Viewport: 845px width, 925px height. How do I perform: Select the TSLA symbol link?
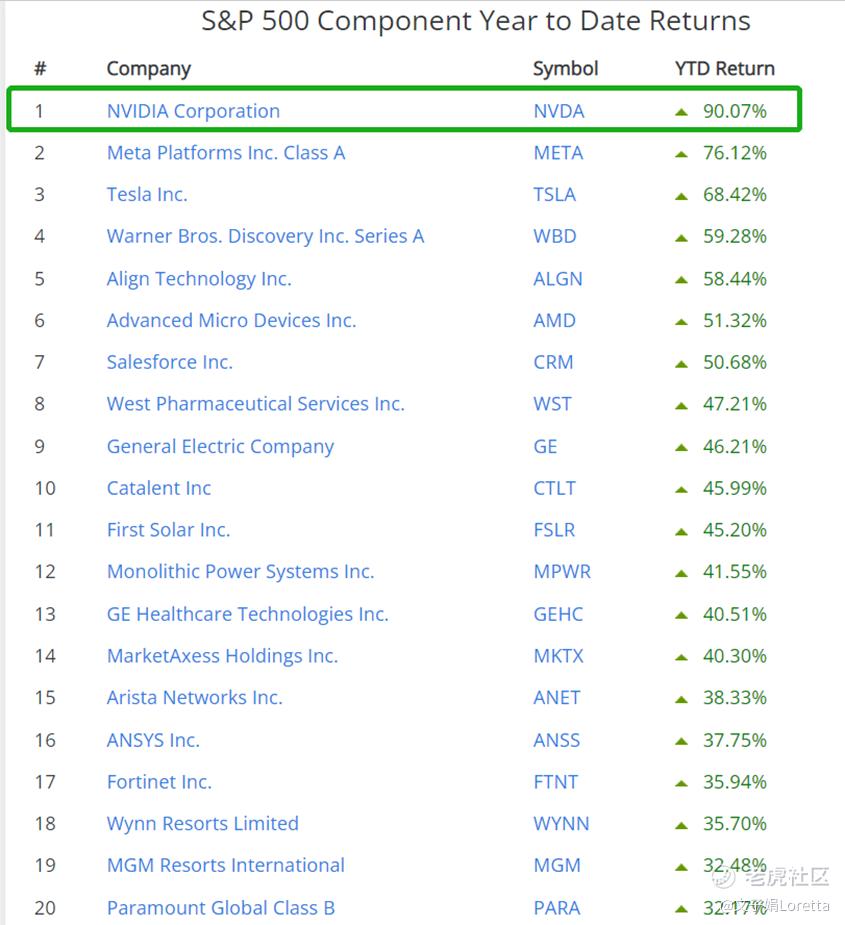click(554, 195)
